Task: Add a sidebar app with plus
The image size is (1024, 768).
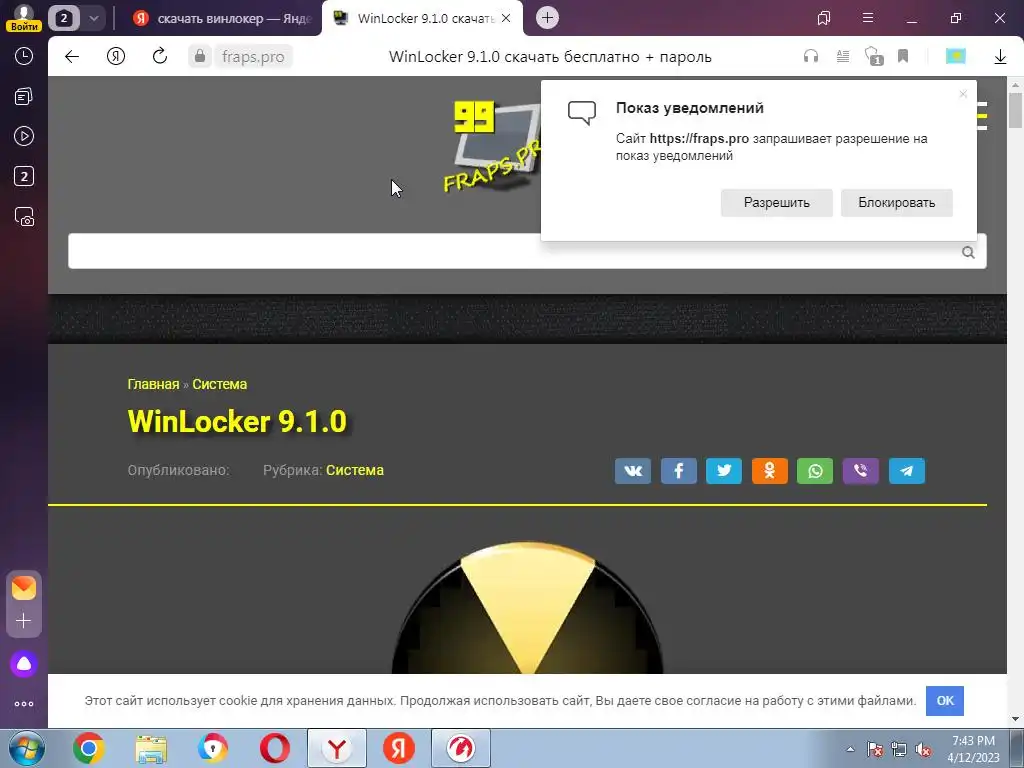Action: coord(24,620)
